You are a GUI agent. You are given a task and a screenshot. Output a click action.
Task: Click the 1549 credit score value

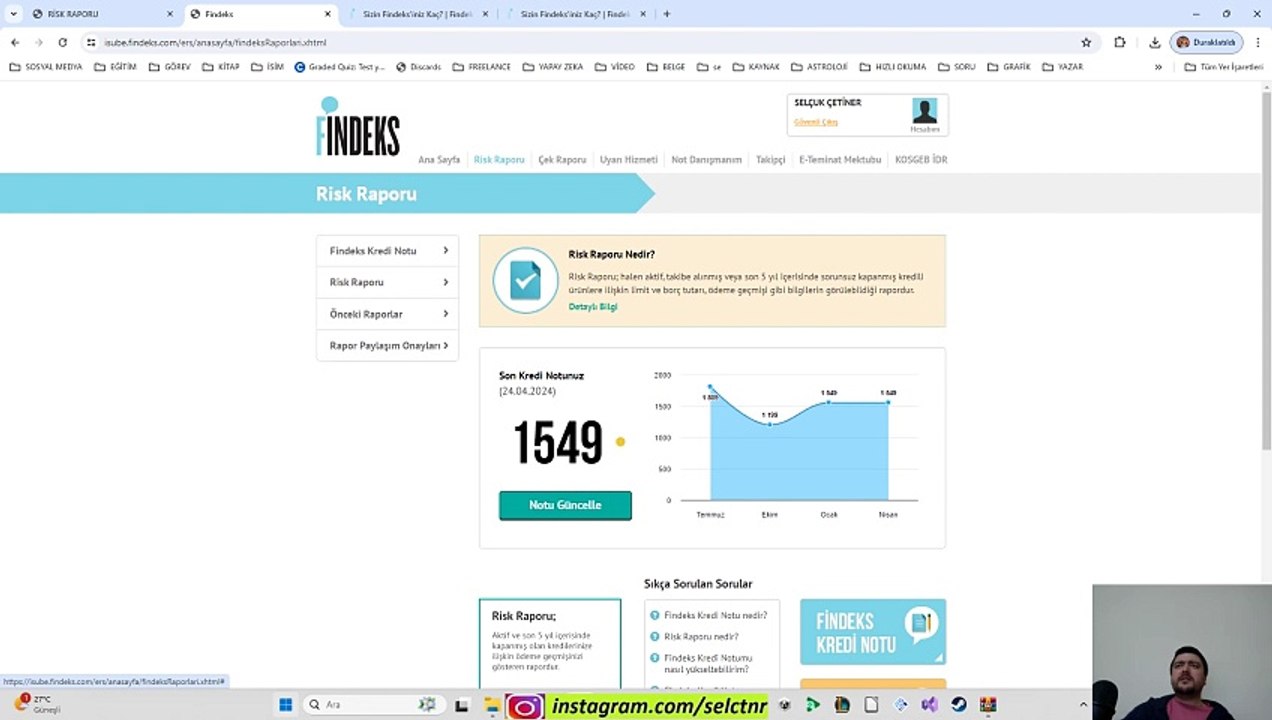[x=558, y=443]
